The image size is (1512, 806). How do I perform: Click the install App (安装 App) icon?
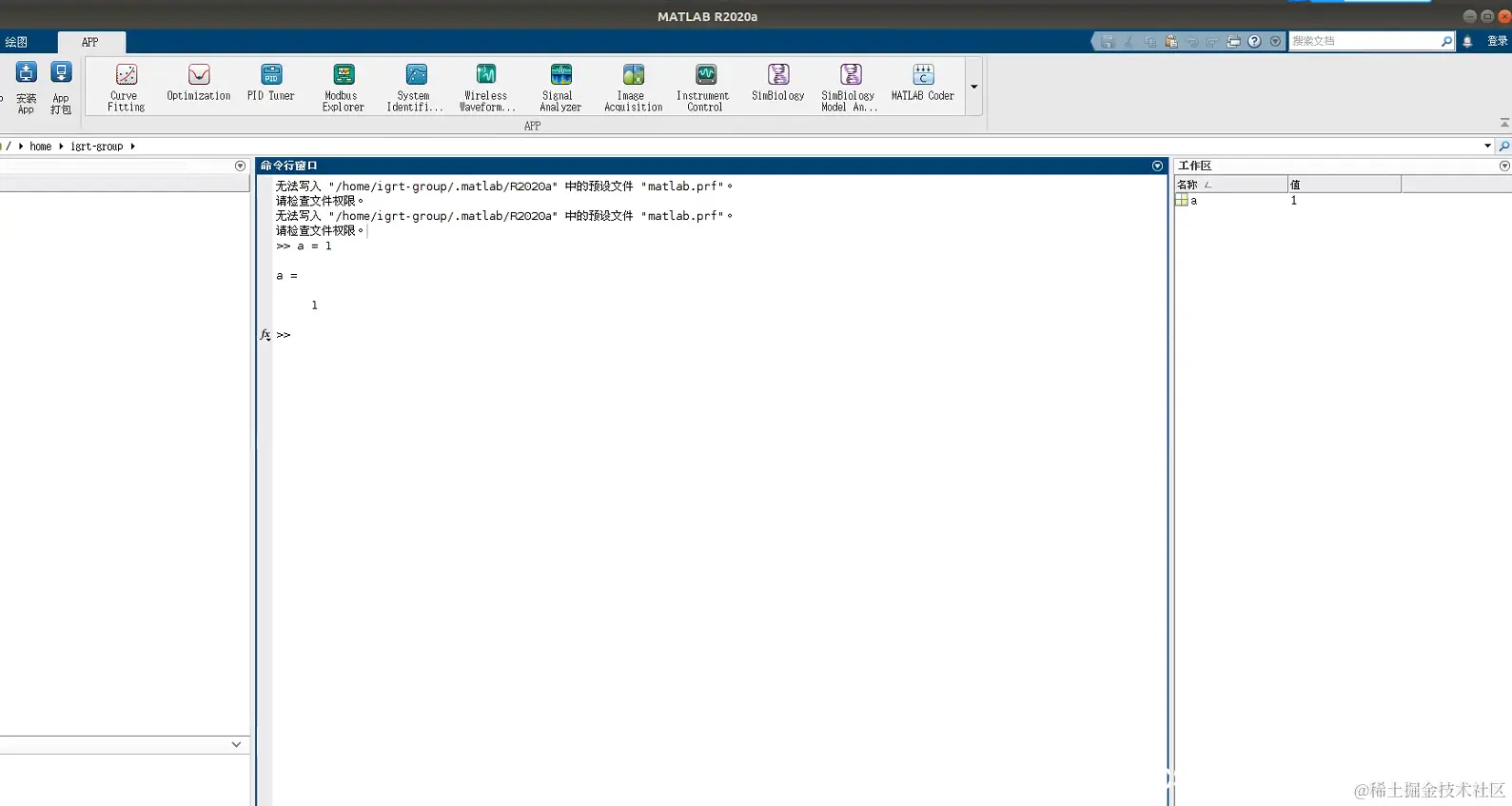click(26, 88)
